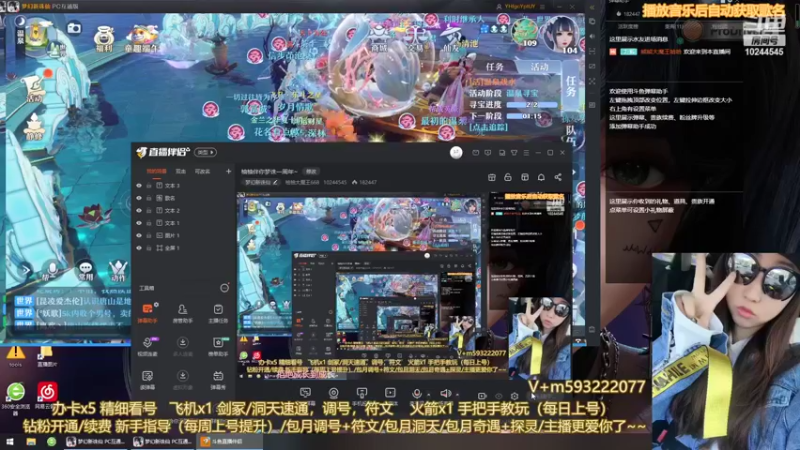Open the 弹幕秀 tool

point(218,380)
